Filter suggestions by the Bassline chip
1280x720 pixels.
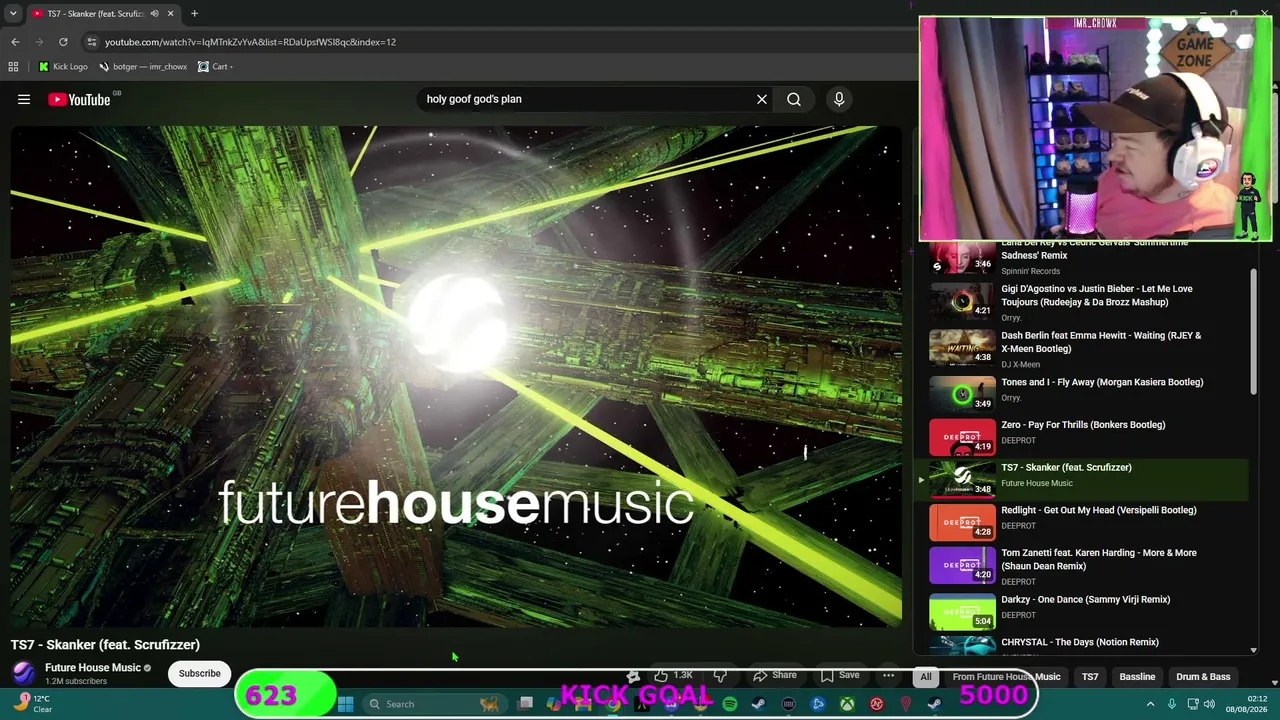coord(1137,677)
